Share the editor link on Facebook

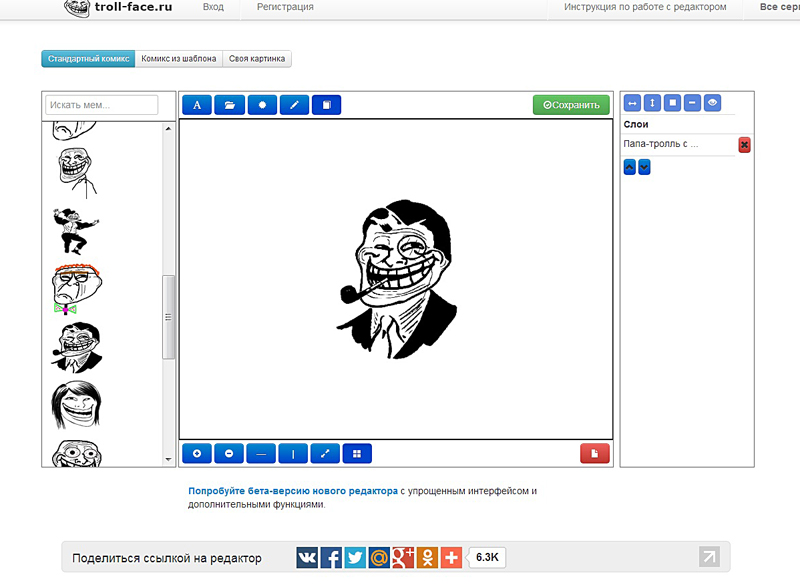331,557
